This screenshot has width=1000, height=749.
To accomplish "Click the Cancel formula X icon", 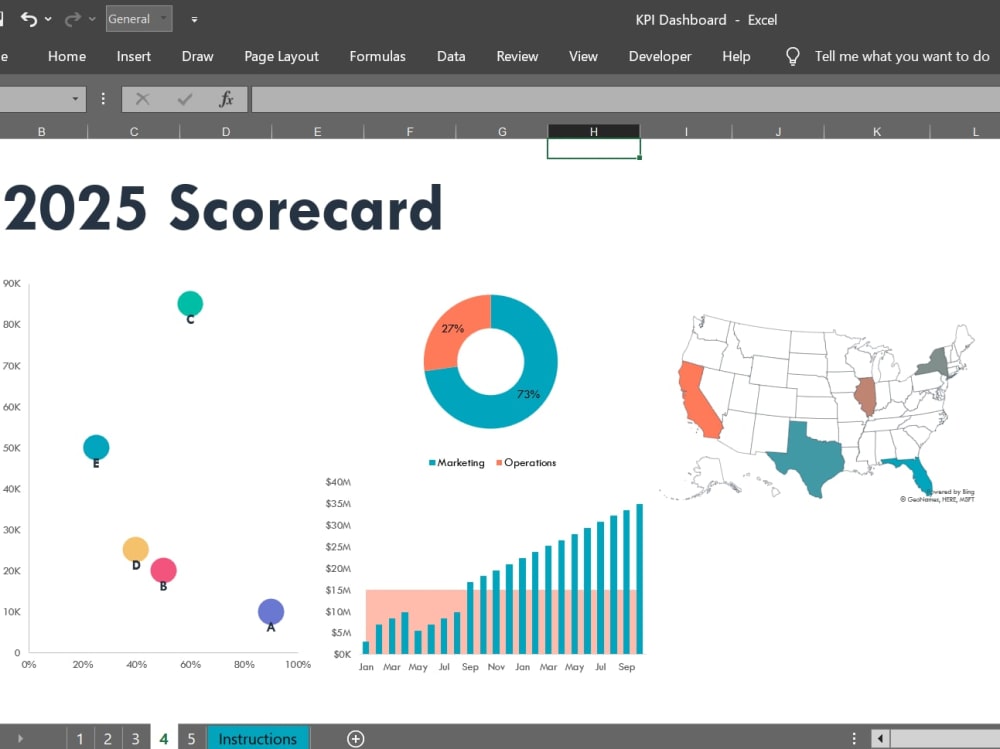I will pos(143,99).
